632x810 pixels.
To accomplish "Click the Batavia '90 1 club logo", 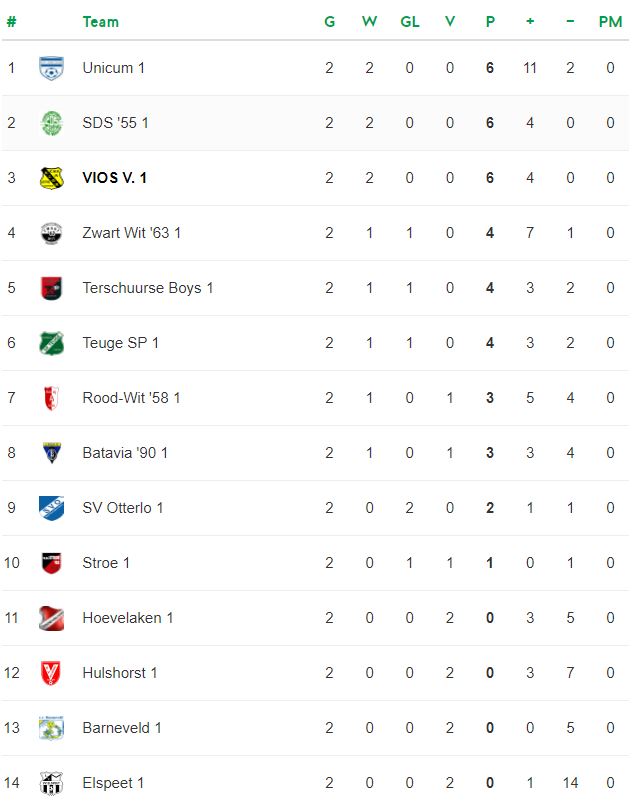I will (51, 453).
